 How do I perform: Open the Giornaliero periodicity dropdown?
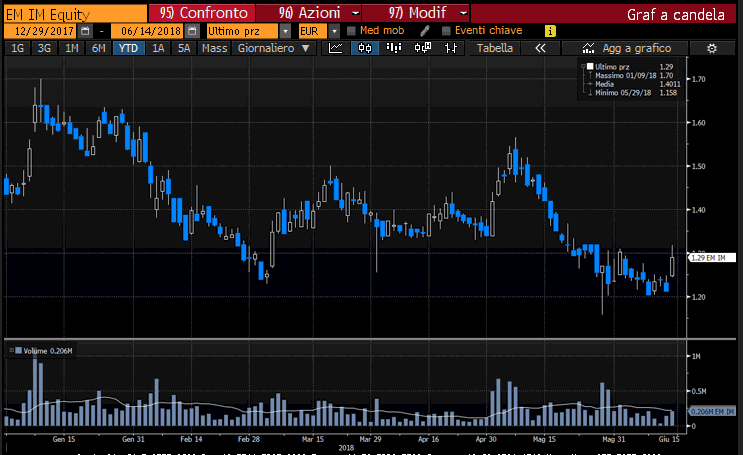point(273,48)
